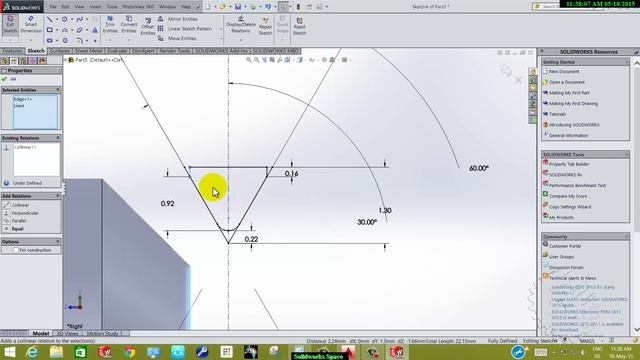Open the File menu

click(x=53, y=7)
